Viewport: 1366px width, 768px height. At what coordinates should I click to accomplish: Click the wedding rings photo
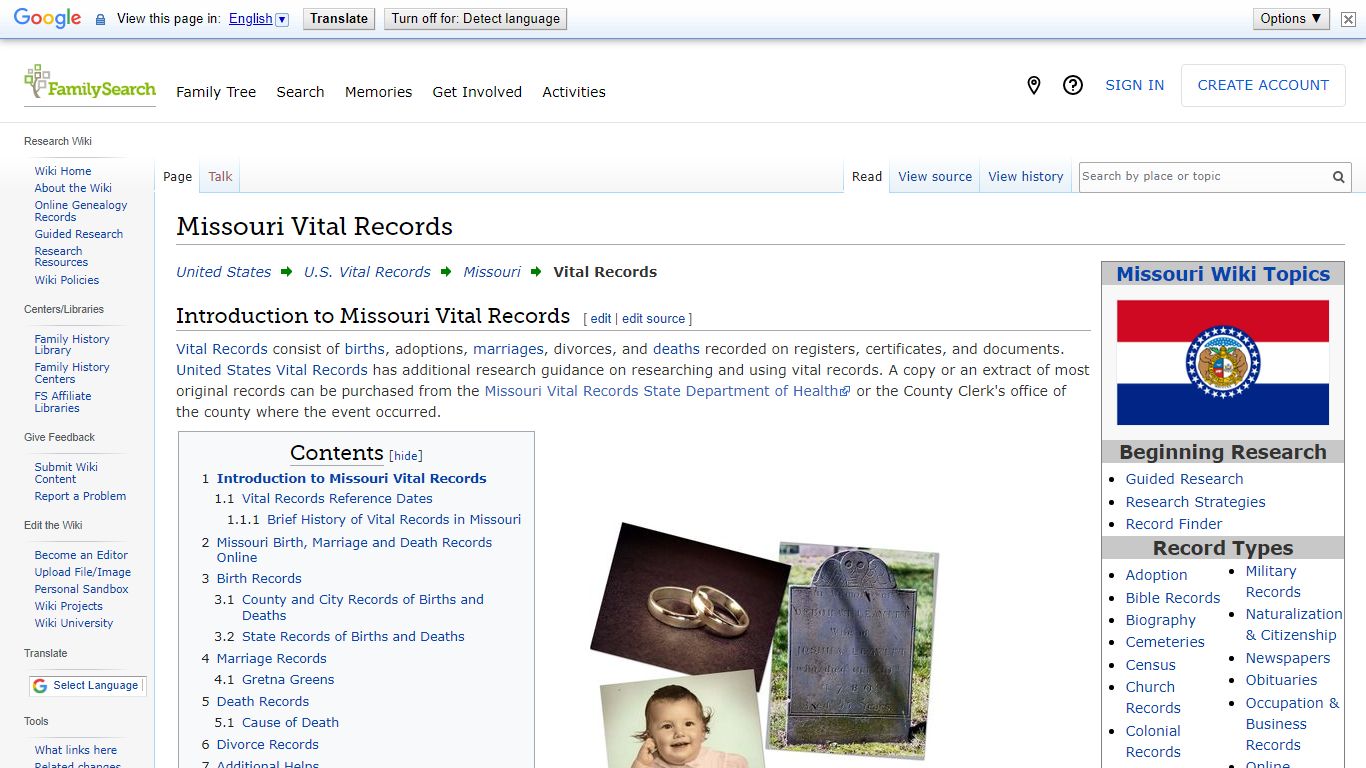(x=690, y=598)
